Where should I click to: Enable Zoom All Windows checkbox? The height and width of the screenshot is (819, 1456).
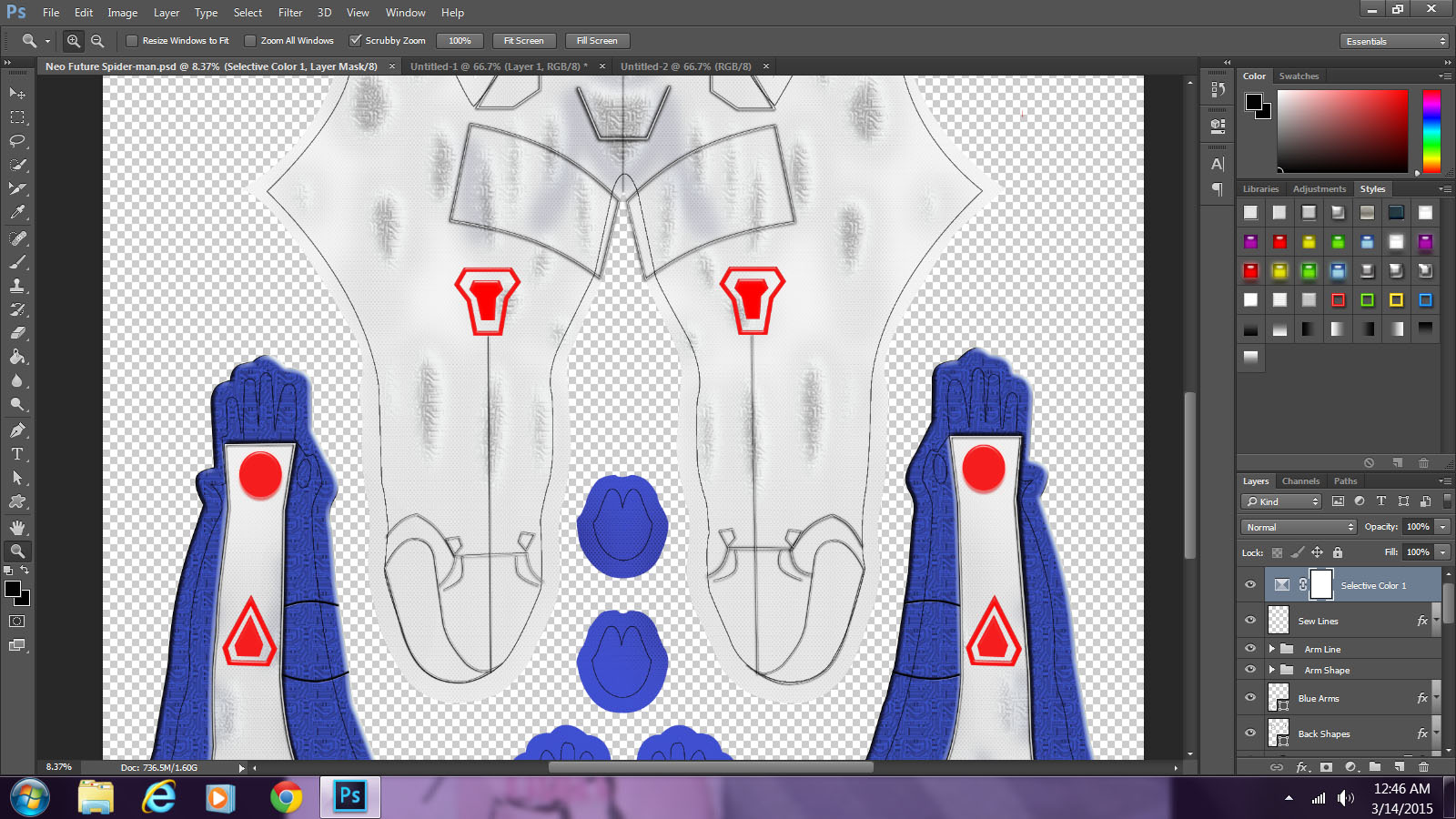pos(250,41)
